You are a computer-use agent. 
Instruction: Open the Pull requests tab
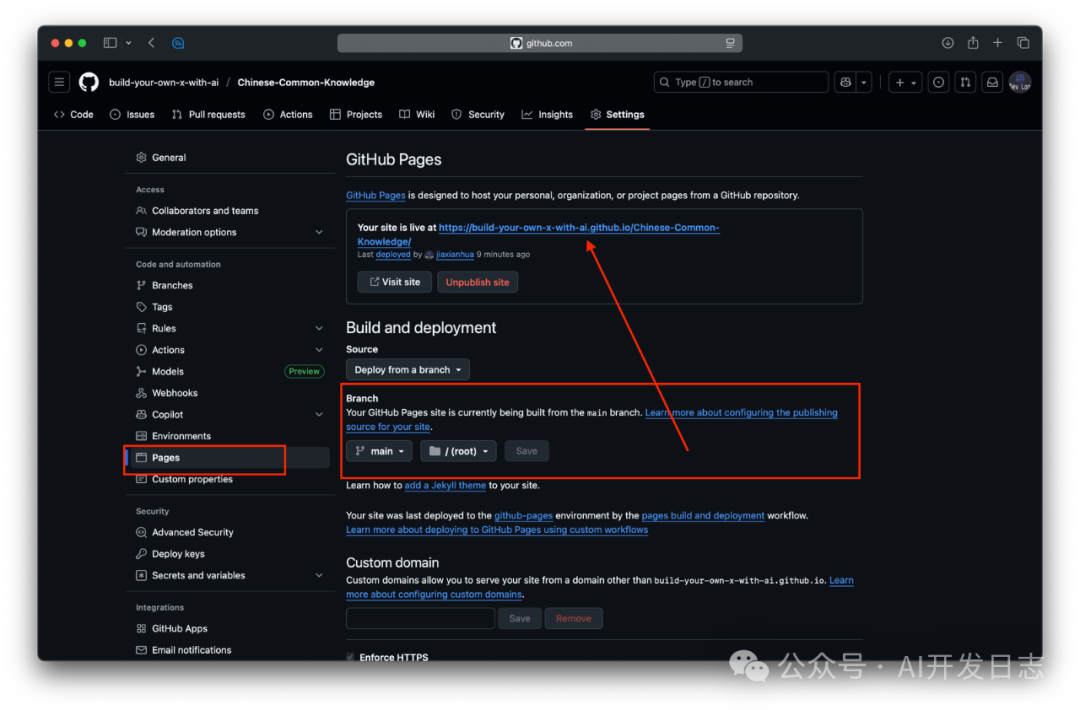tap(209, 115)
